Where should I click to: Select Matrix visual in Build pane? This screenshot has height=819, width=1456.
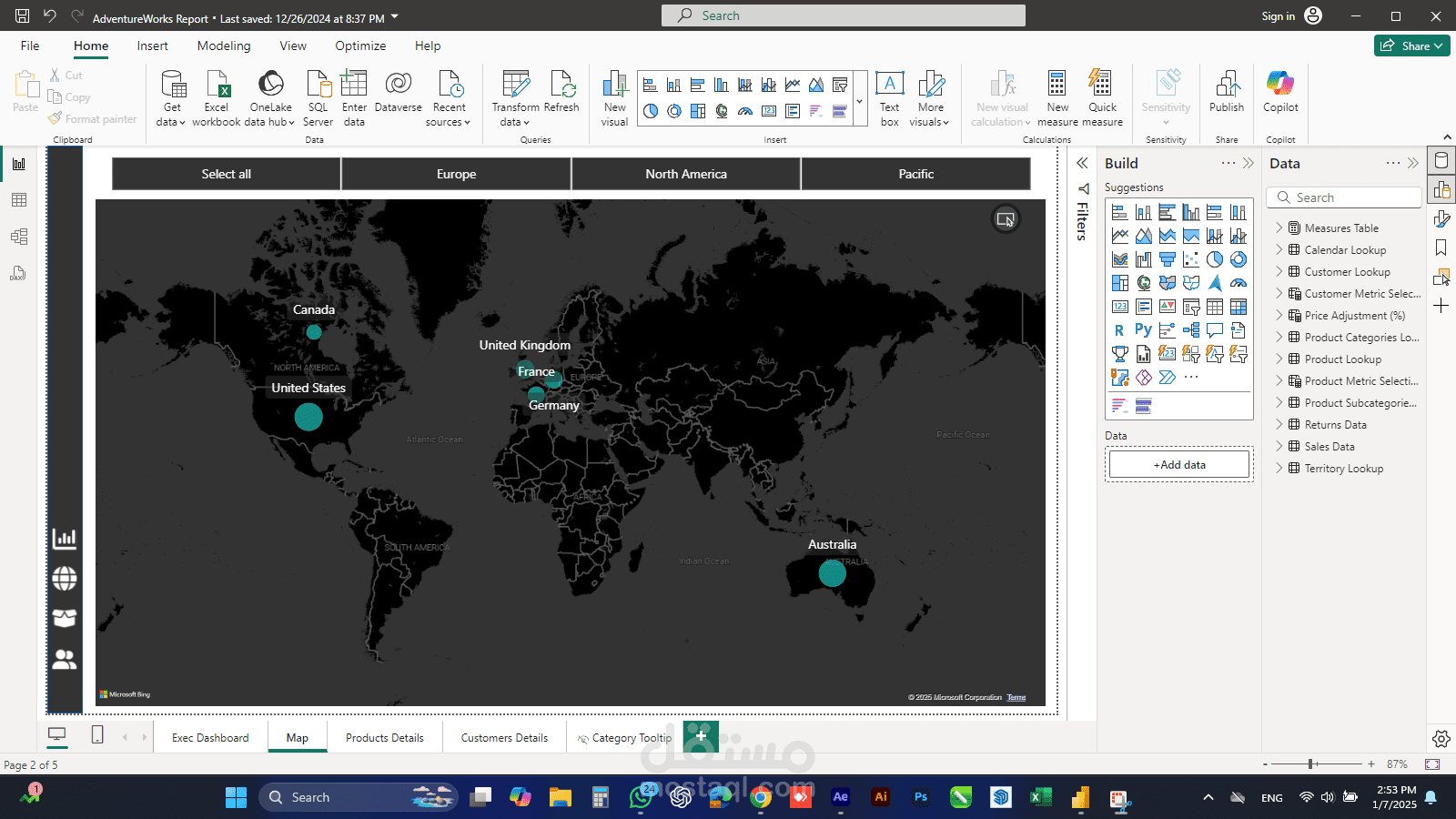[1238, 307]
